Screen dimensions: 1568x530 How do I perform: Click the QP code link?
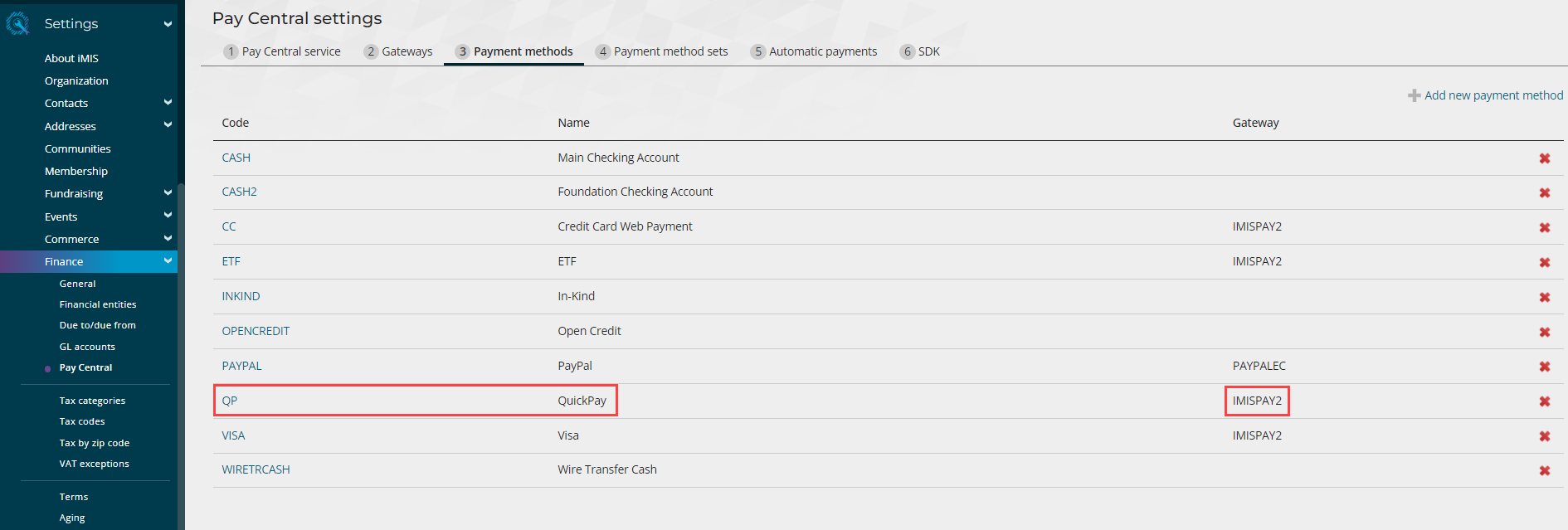point(230,401)
